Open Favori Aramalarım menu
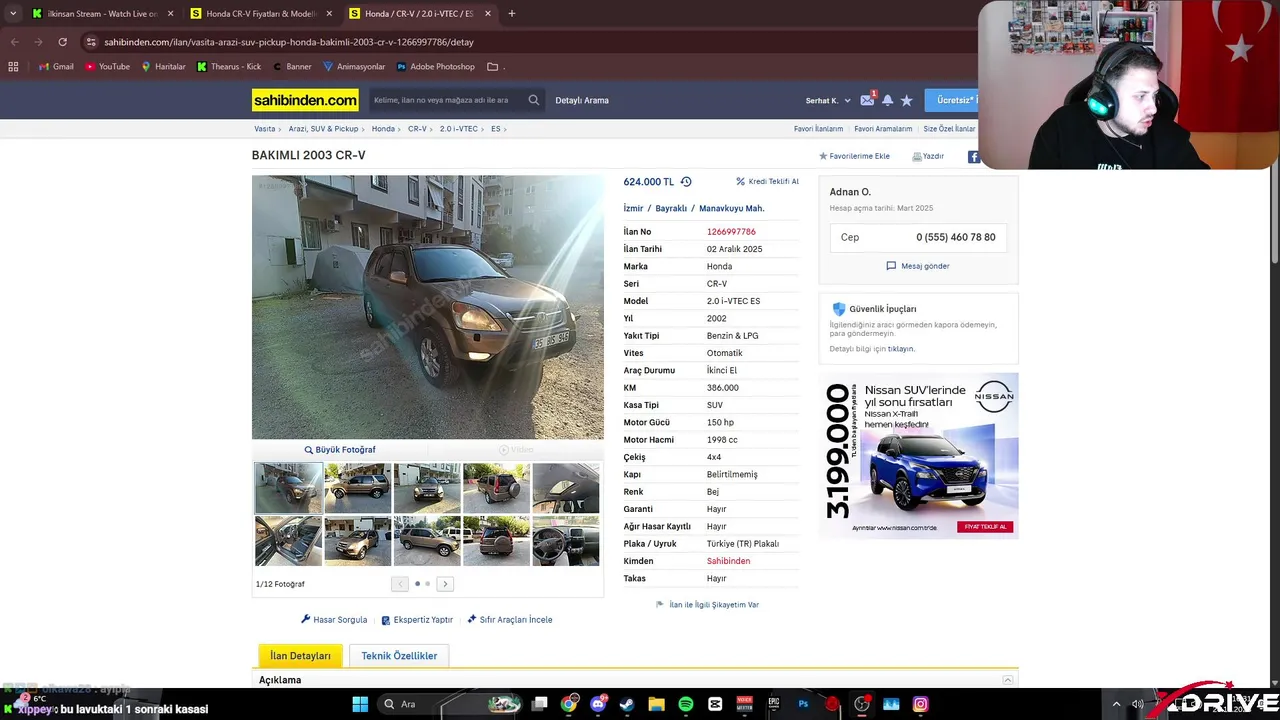Viewport: 1280px width, 720px height. [x=883, y=129]
